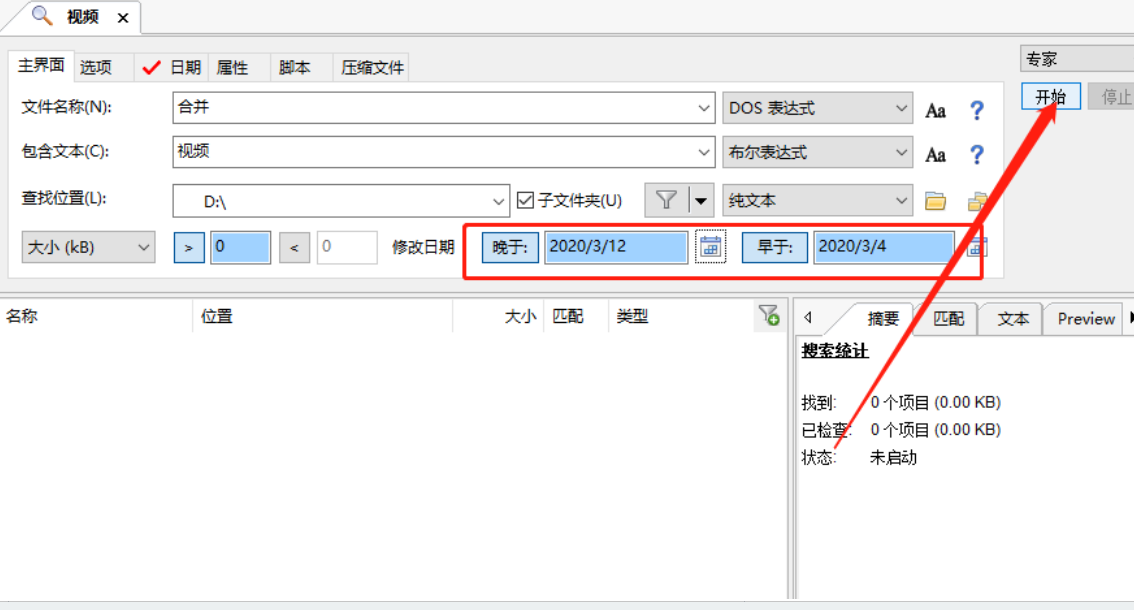Browse for a single search folder
This screenshot has height=610, width=1134.
[935, 201]
